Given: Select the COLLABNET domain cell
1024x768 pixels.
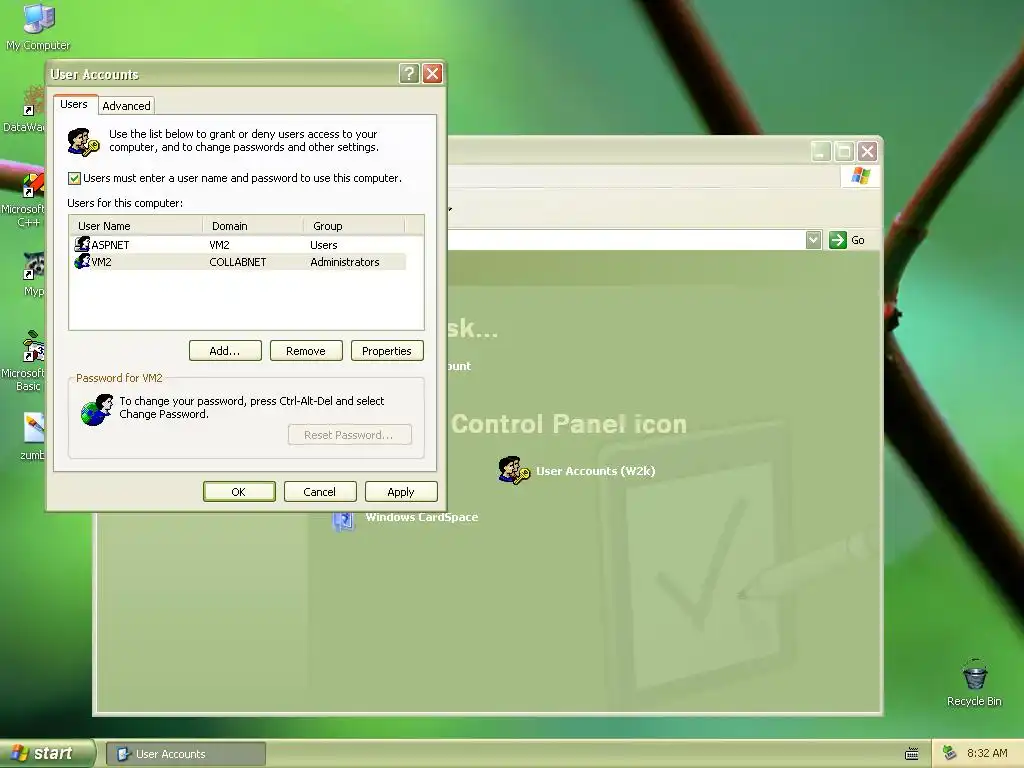Looking at the screenshot, I should click(238, 262).
